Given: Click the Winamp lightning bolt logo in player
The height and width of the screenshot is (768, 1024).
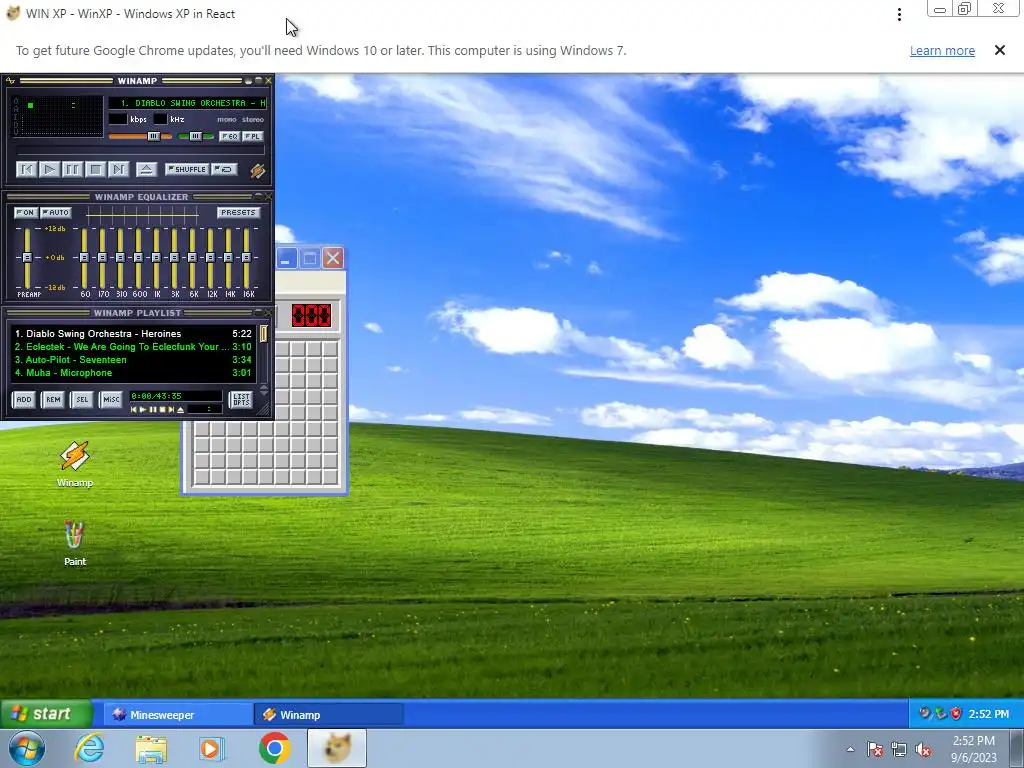Looking at the screenshot, I should [257, 170].
